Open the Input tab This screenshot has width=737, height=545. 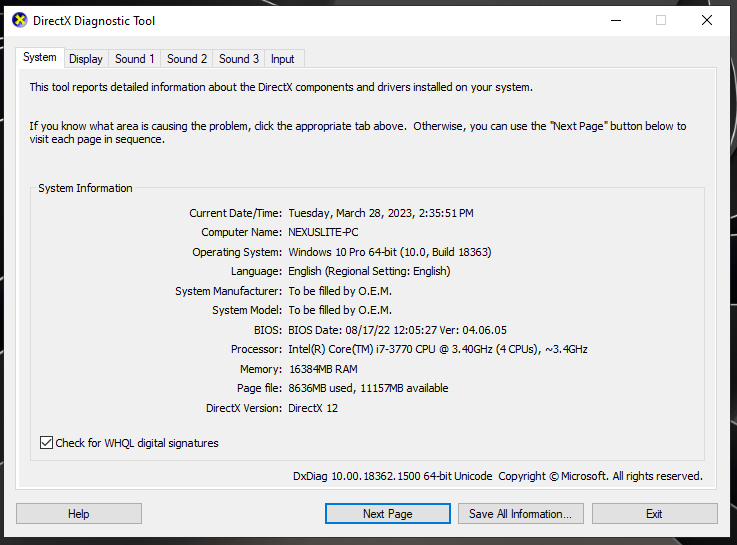tap(282, 59)
